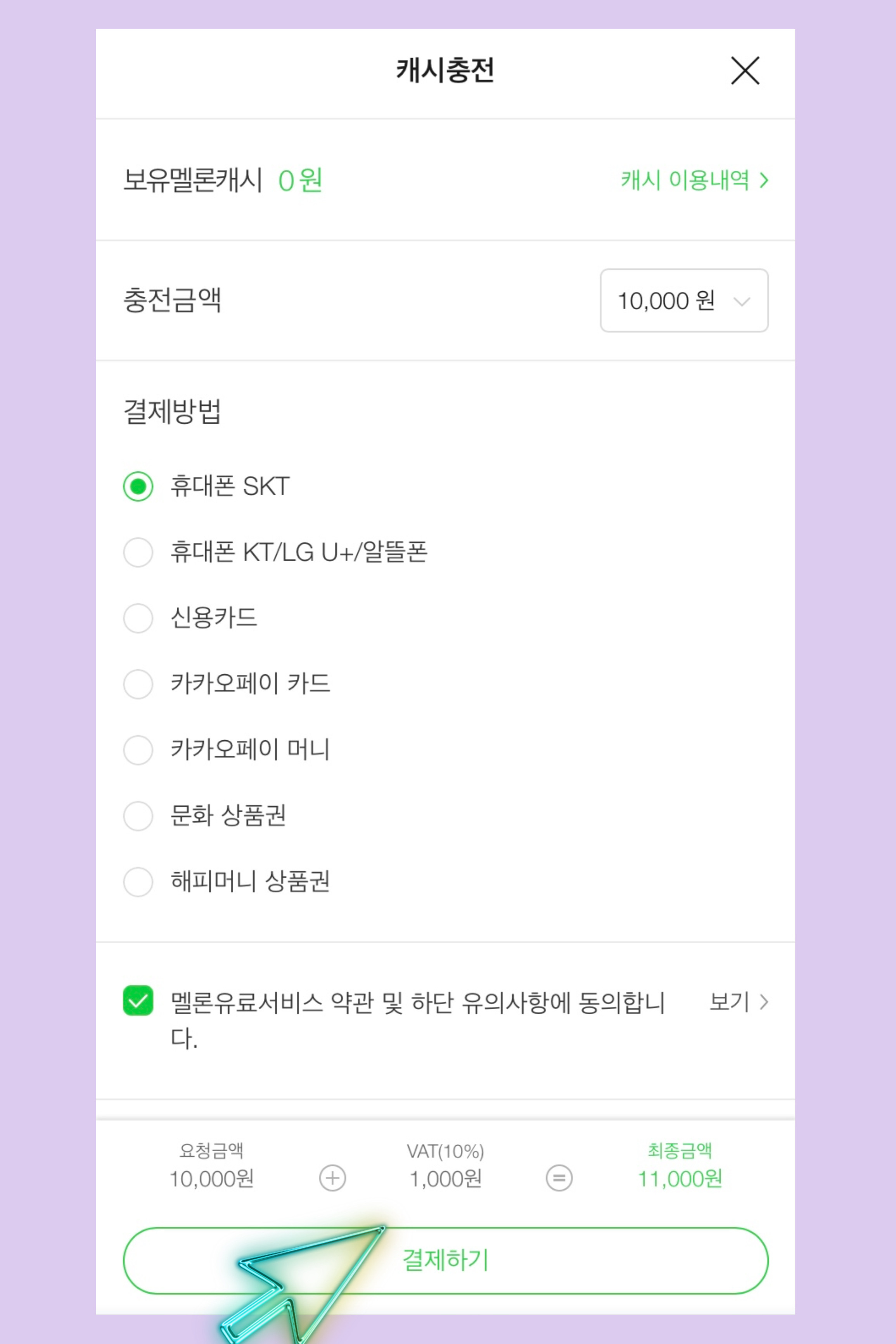
Task: Click the plus circle icon in summary
Action: [x=332, y=1178]
